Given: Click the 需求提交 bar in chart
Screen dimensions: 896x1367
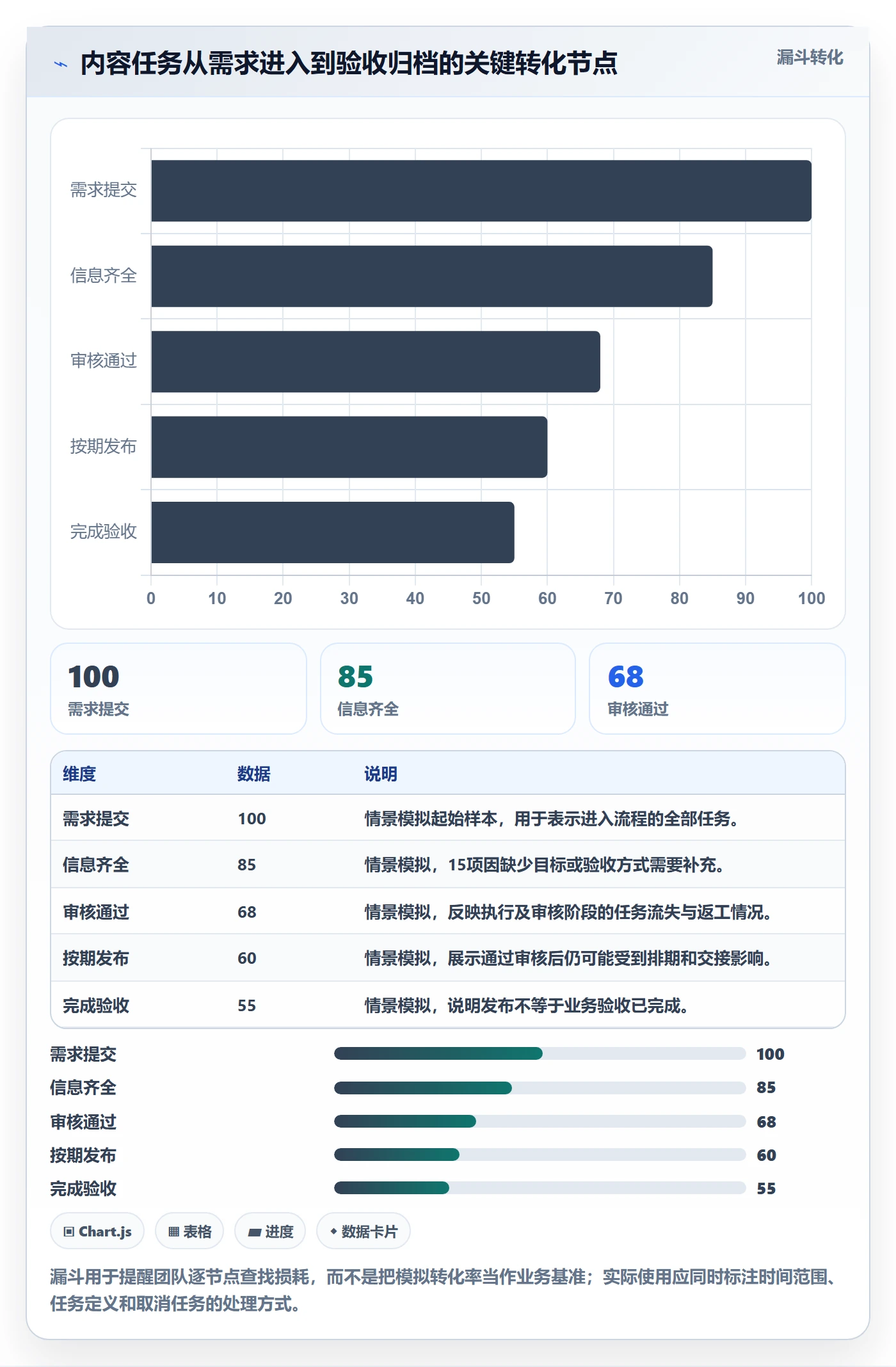Looking at the screenshot, I should 481,191.
